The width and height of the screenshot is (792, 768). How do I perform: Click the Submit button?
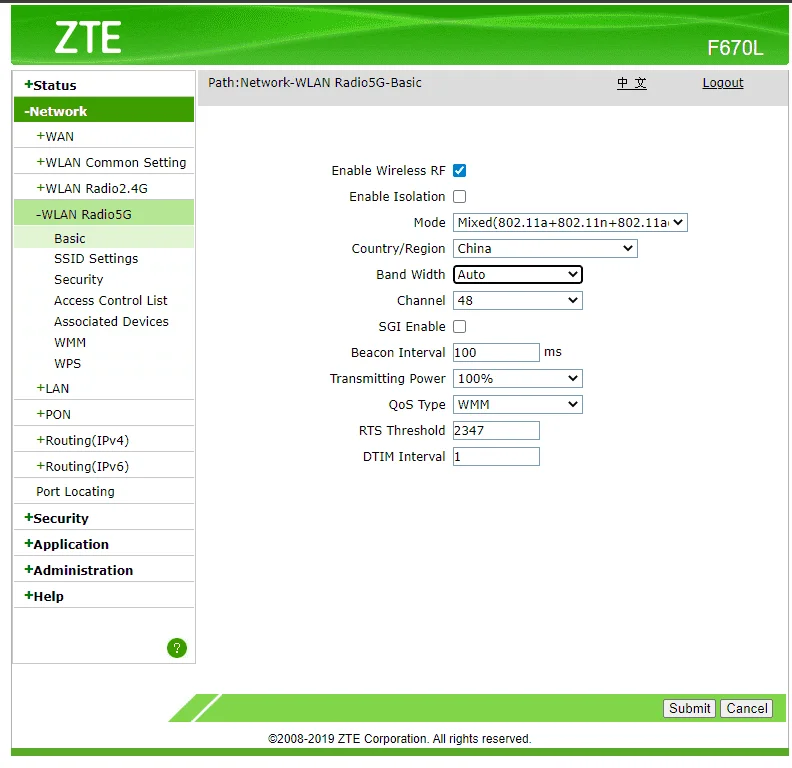pos(689,708)
